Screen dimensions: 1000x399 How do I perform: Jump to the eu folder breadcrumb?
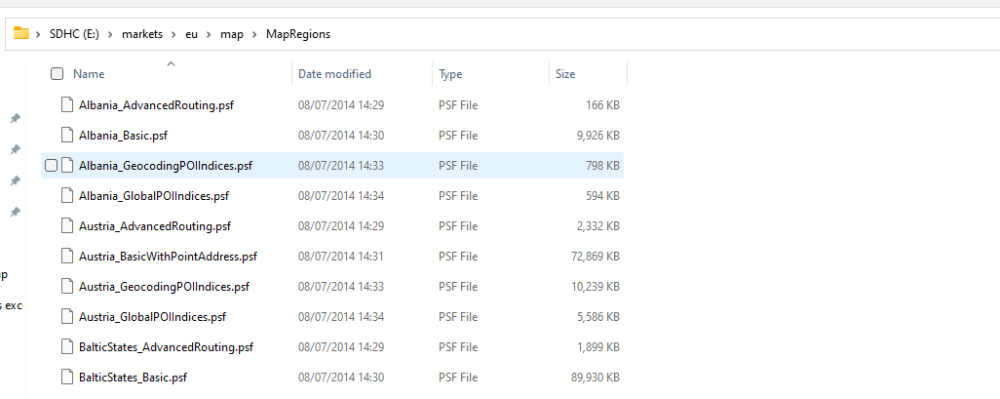[x=191, y=34]
